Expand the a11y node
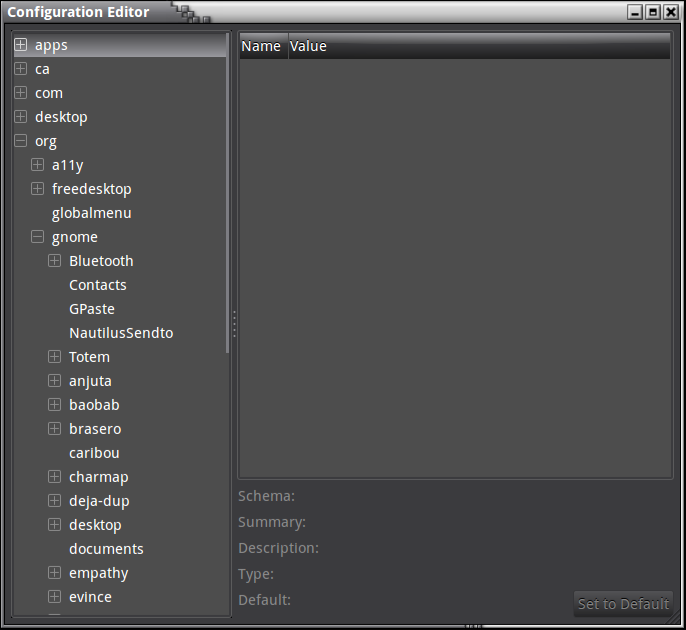This screenshot has width=686, height=630. 37,165
